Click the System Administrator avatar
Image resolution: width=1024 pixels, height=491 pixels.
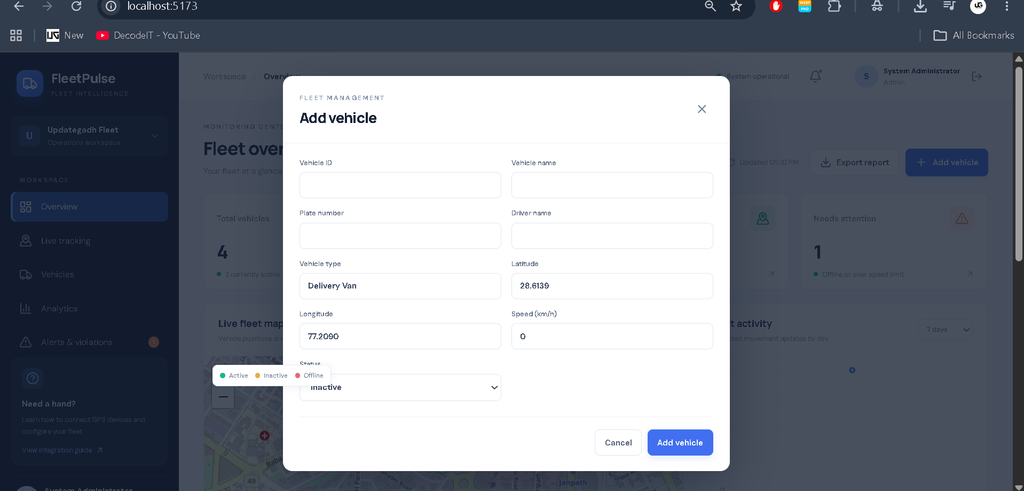[x=866, y=76]
